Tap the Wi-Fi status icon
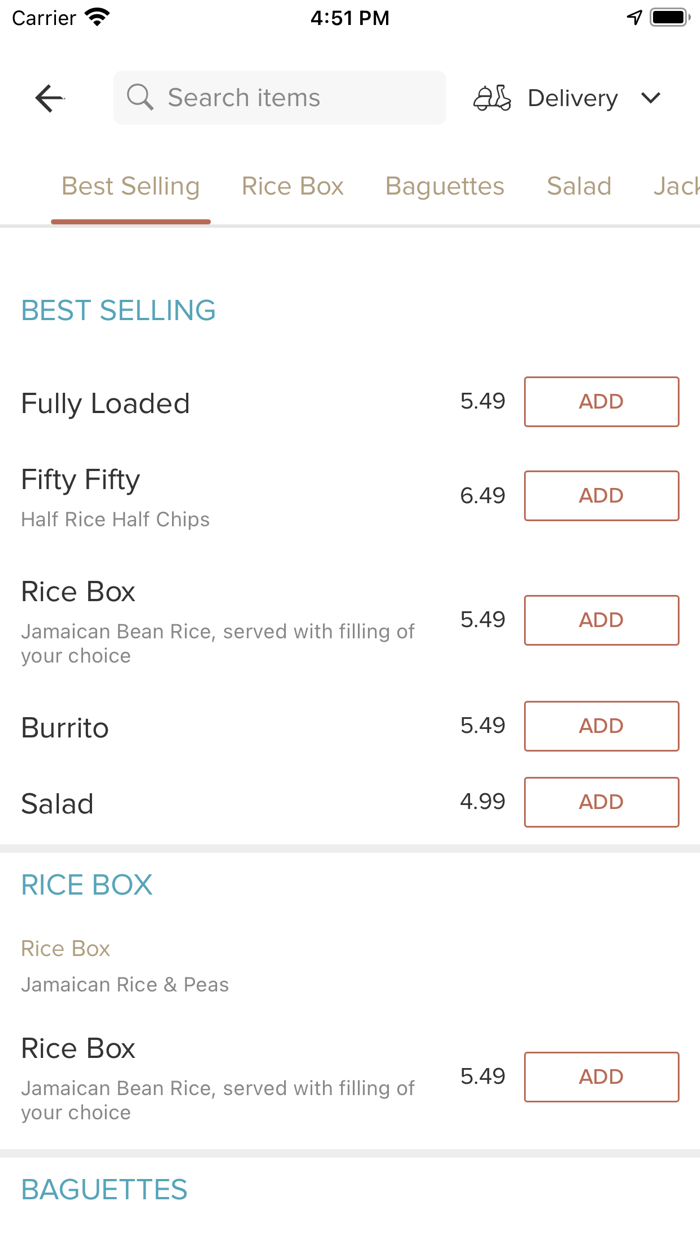 click(x=98, y=17)
